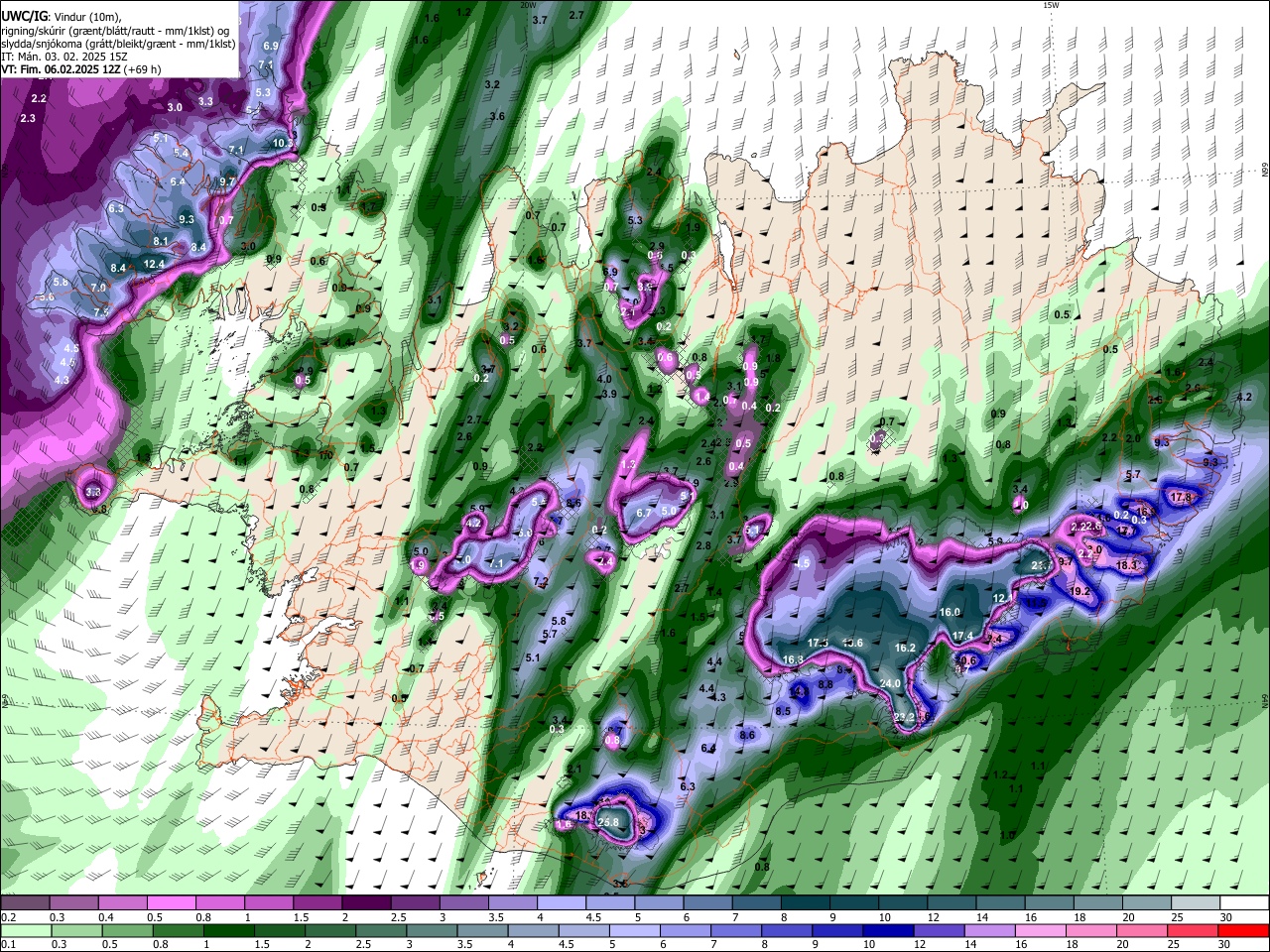The image size is (1270, 952).
Task: Click the '20W' longitude label
Action: point(527,5)
